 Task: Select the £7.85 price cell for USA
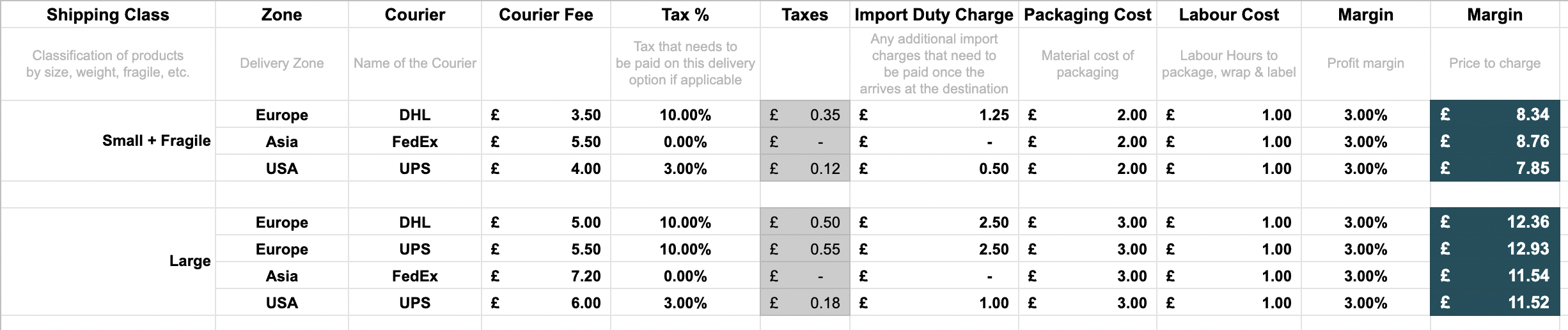pos(1494,168)
